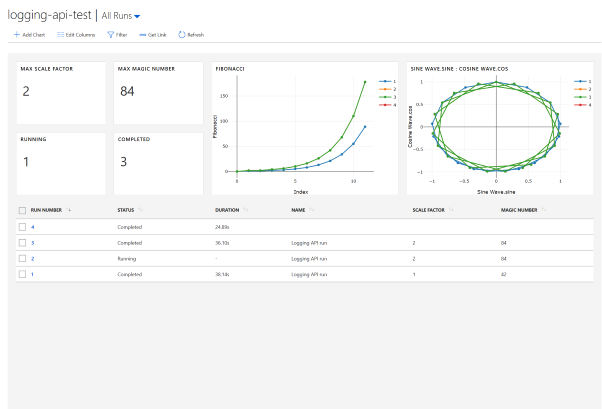602x409 pixels.
Task: Click the sort icon beside Duration header
Action: pyautogui.click(x=246, y=210)
